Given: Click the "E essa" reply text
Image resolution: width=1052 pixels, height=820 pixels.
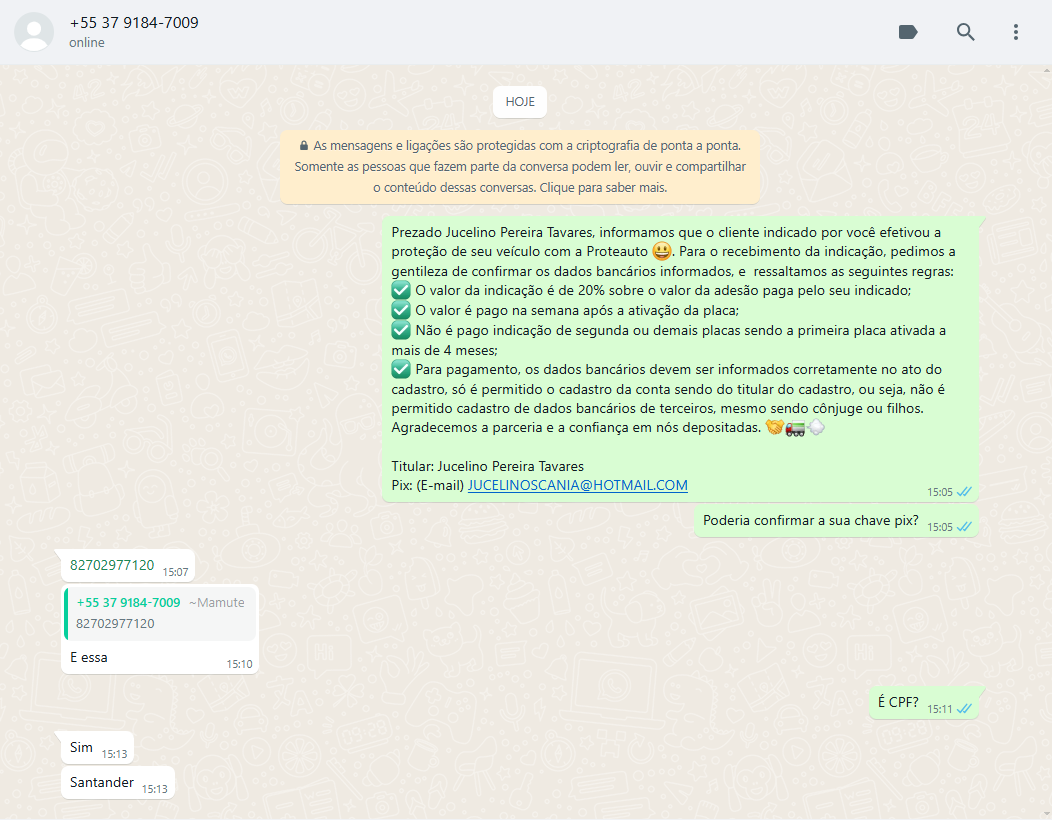Looking at the screenshot, I should (x=89, y=657).
